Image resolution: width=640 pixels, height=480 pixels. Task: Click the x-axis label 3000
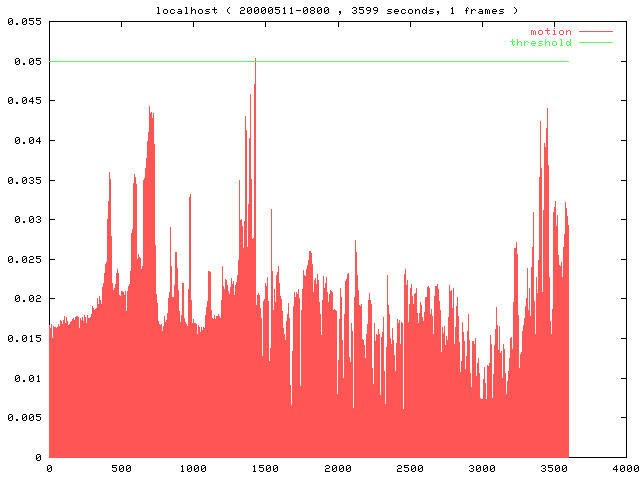click(x=482, y=468)
